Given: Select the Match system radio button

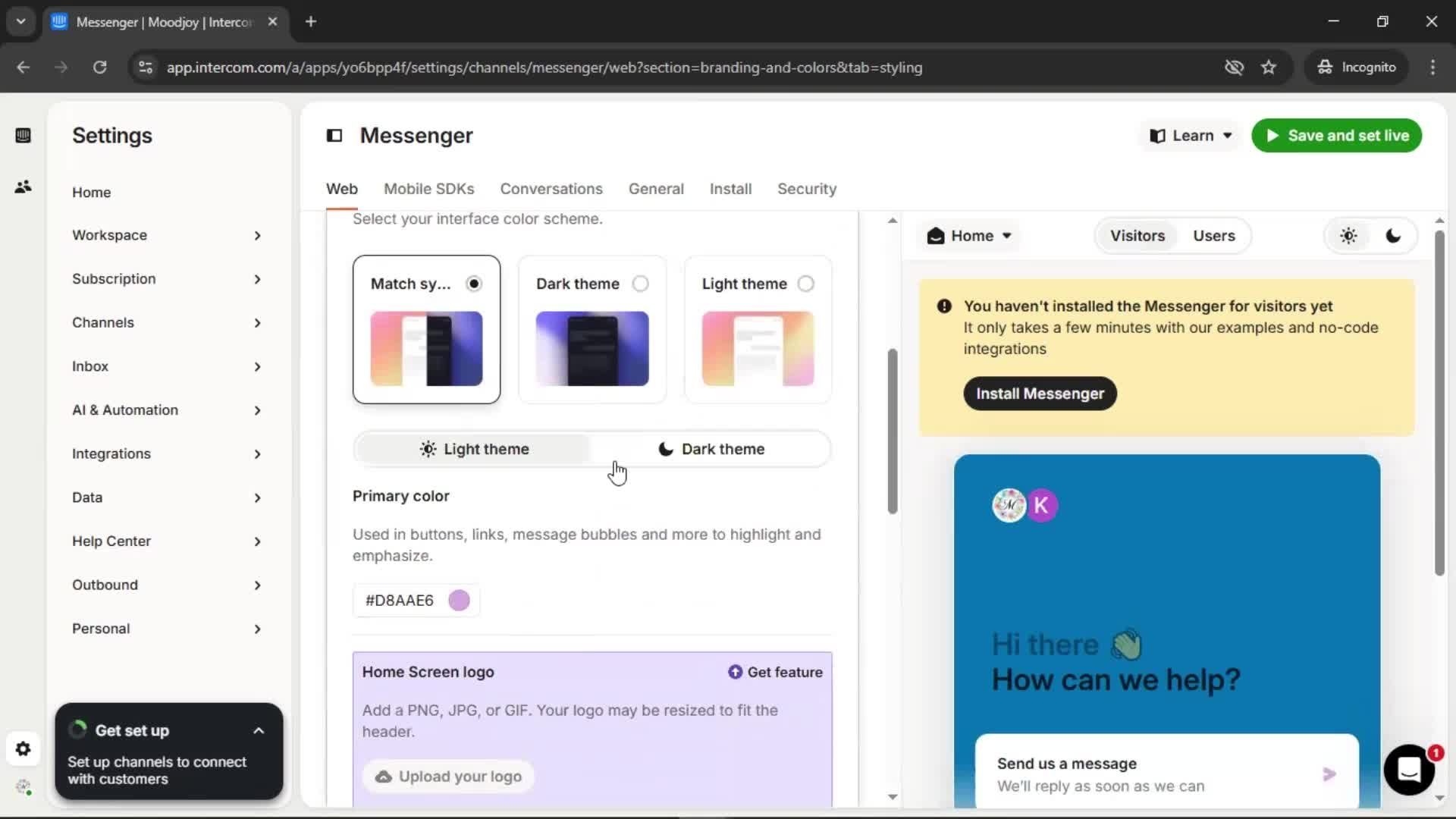Looking at the screenshot, I should tap(474, 284).
